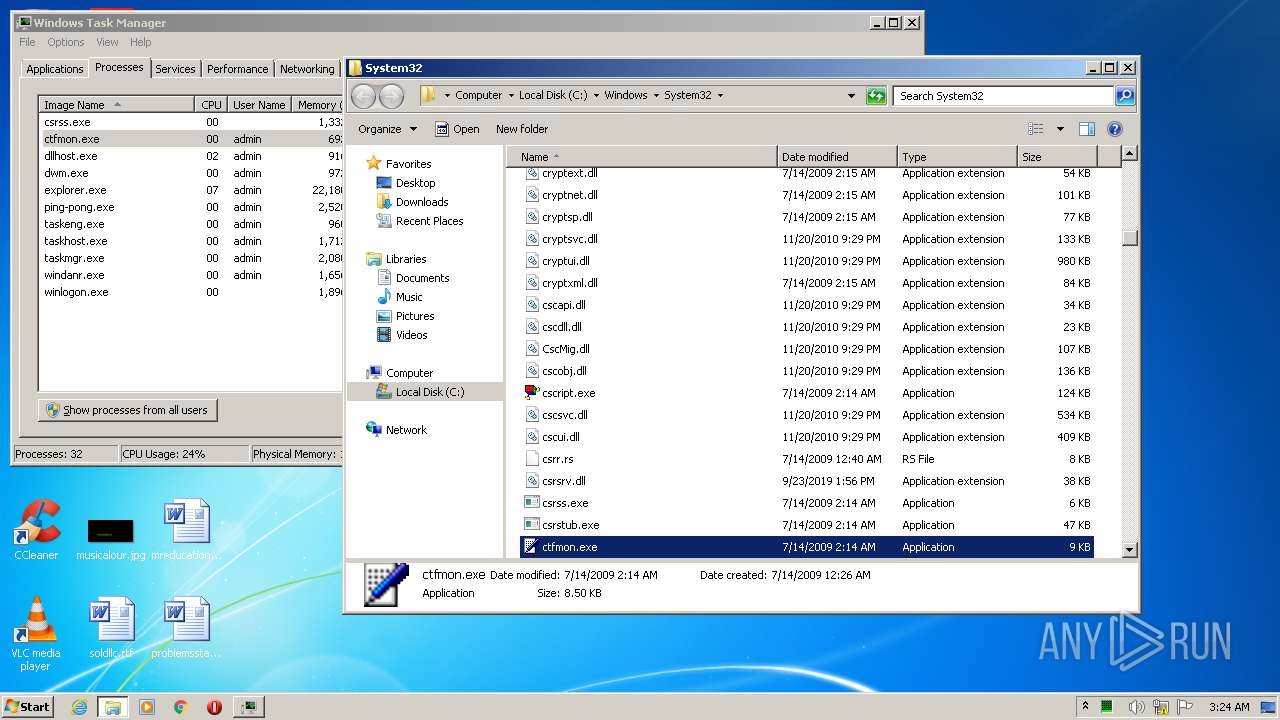Screen dimensions: 1280x720
Task: Switch to Services tab in Task Manager
Action: click(x=175, y=69)
